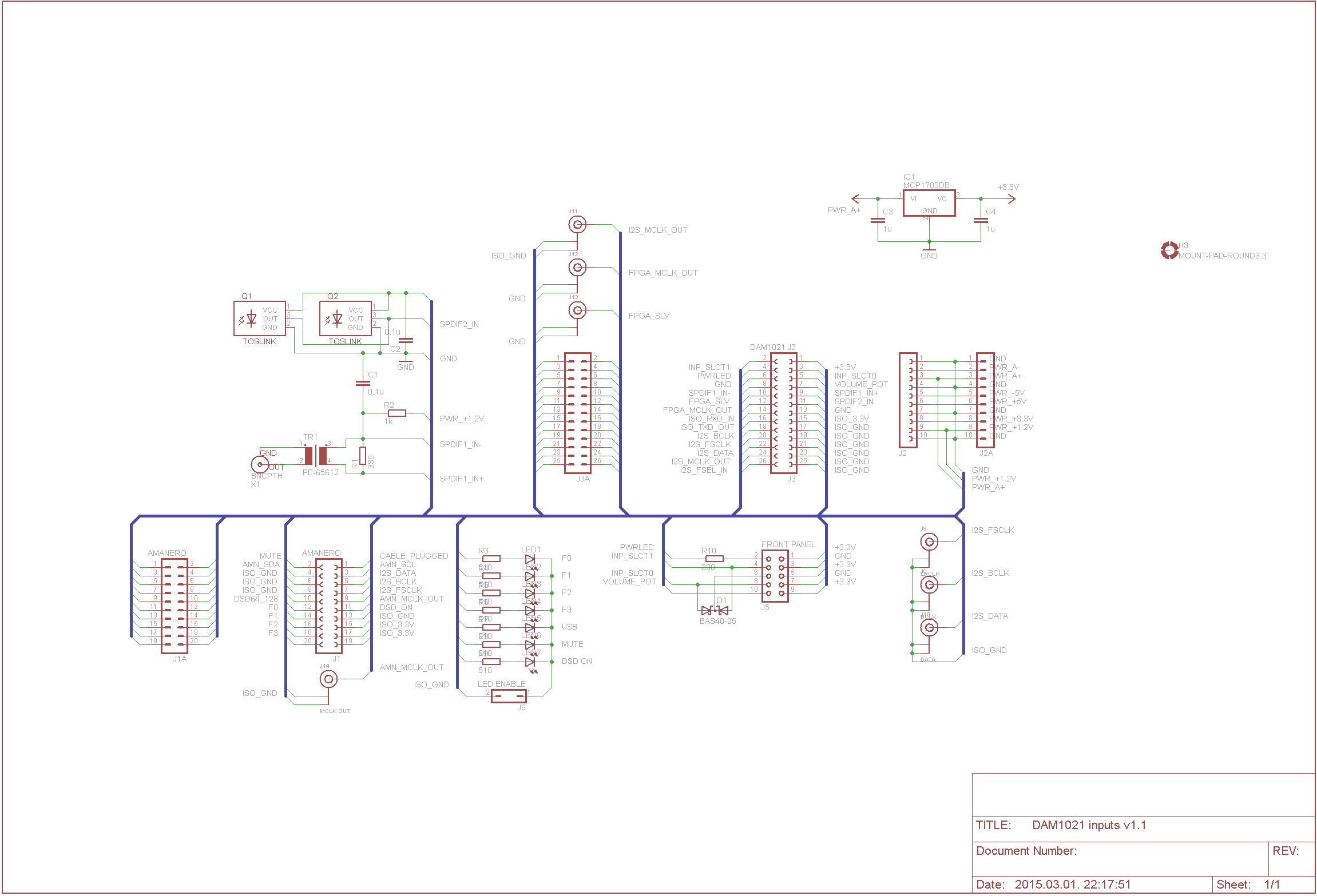Image resolution: width=1317 pixels, height=896 pixels.
Task: Click the J12 coax connector symbol
Action: click(577, 267)
